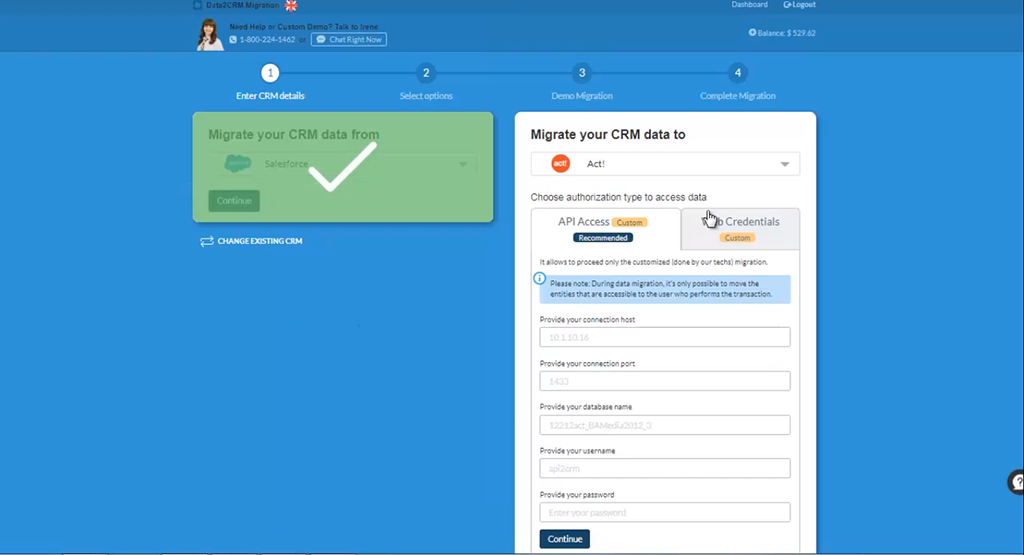Click the database name input field
The height and width of the screenshot is (555, 1024).
pyautogui.click(x=665, y=425)
